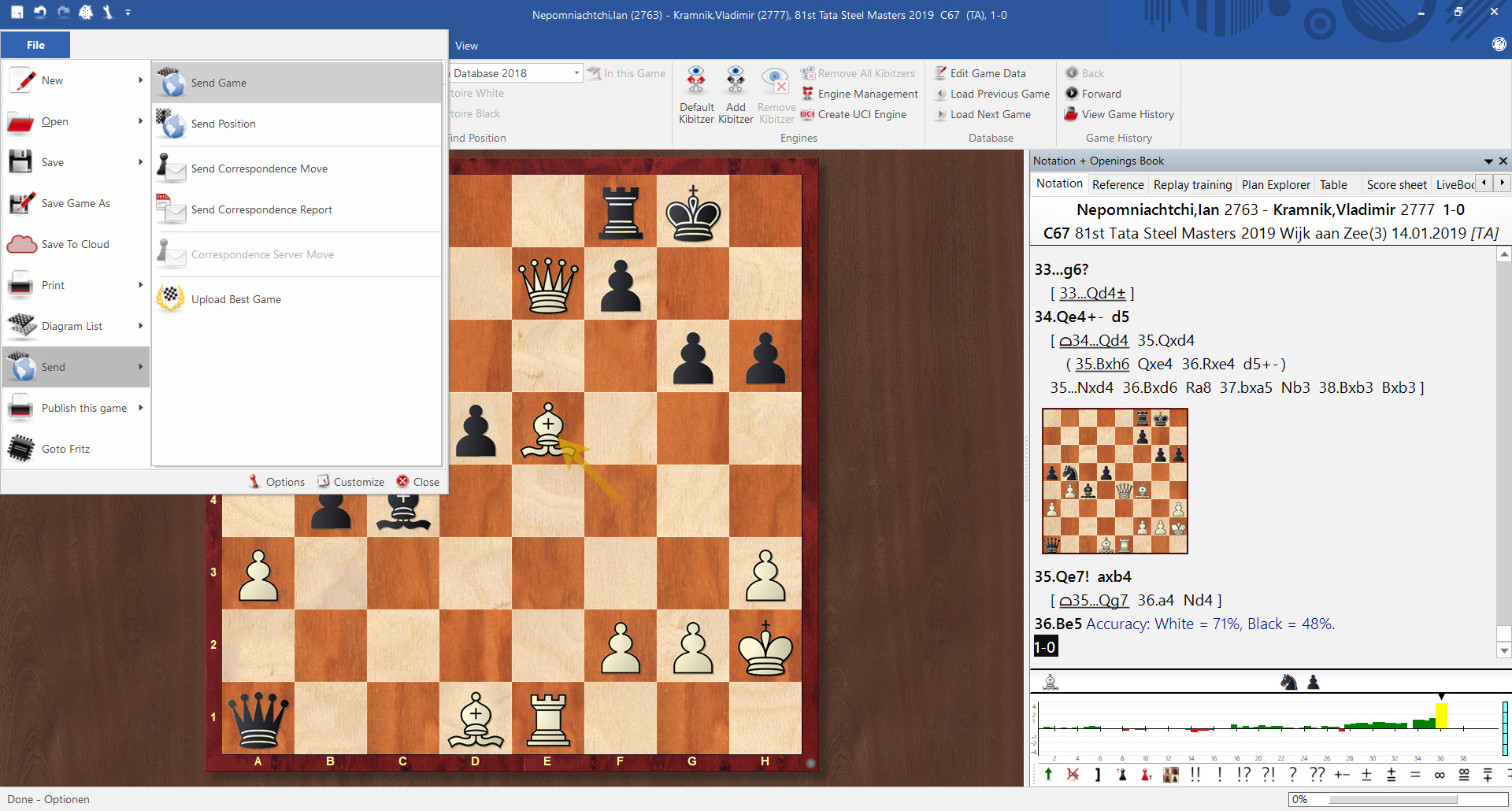Open Notation pane dropdown arrow
The height and width of the screenshot is (811, 1512).
point(1488,161)
